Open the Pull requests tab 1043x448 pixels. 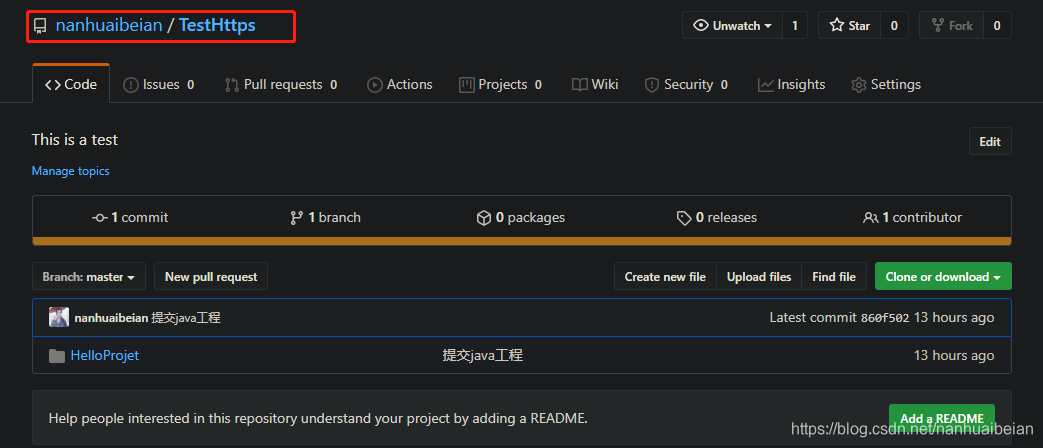(x=281, y=84)
